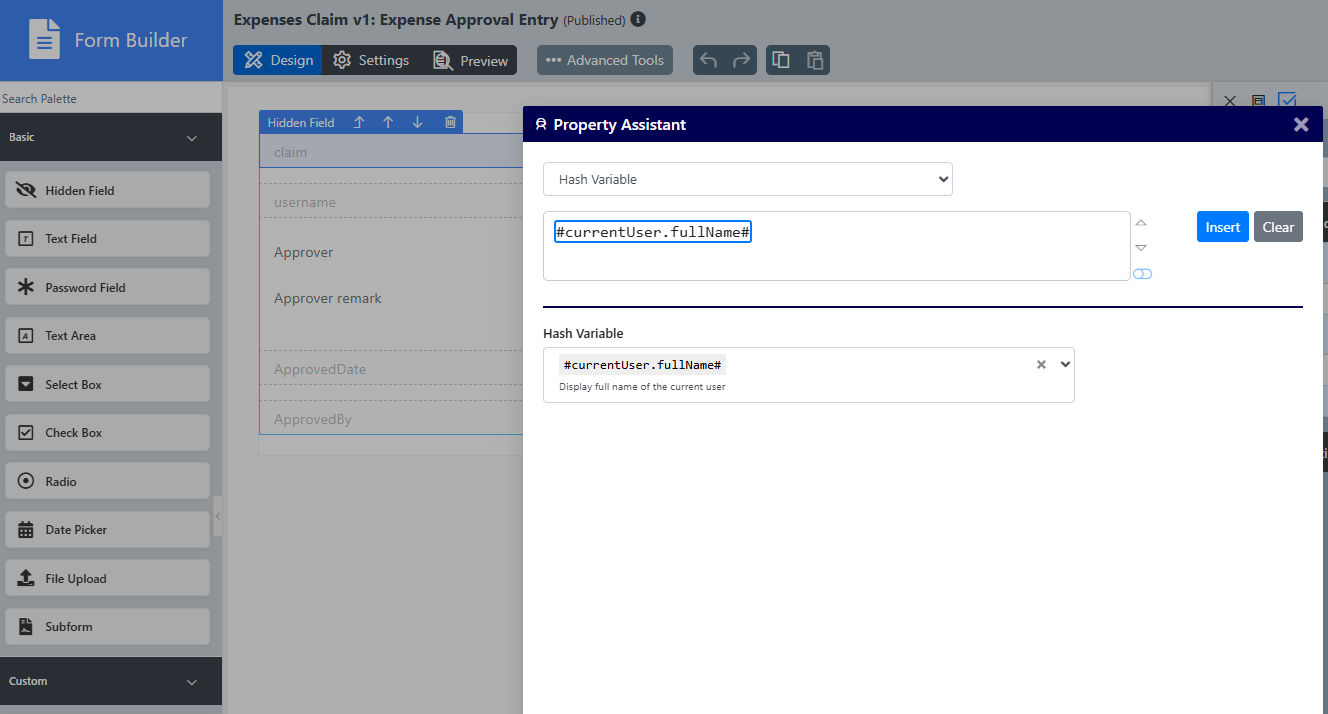Toggle the small switch below the editor arrows
This screenshot has height=714, width=1328.
[x=1142, y=274]
